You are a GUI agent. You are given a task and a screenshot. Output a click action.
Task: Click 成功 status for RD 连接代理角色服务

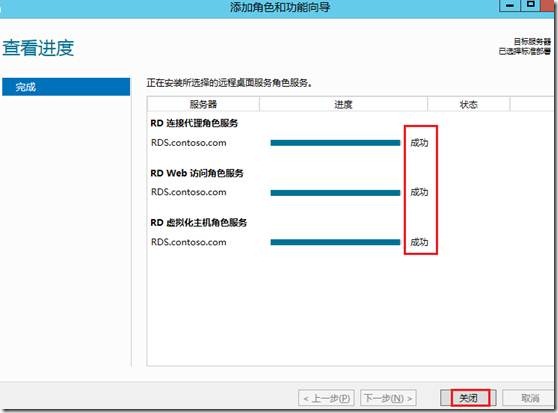419,143
